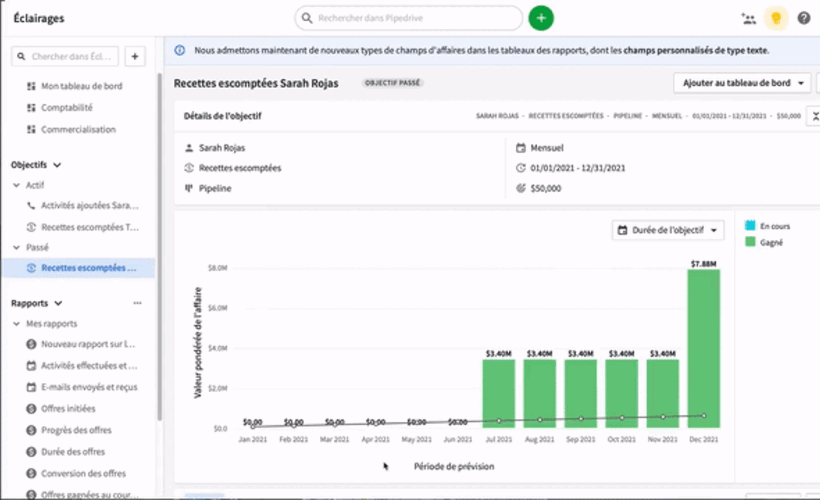This screenshot has width=820, height=500.
Task: Click the plus button beside the sidebar search
Action: 134,56
